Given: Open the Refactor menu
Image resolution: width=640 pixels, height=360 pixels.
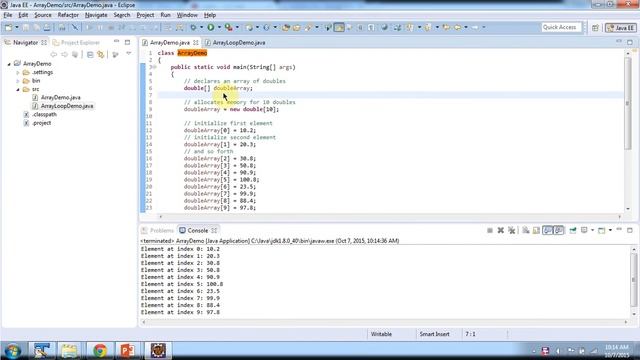Looking at the screenshot, I should click(x=68, y=15).
